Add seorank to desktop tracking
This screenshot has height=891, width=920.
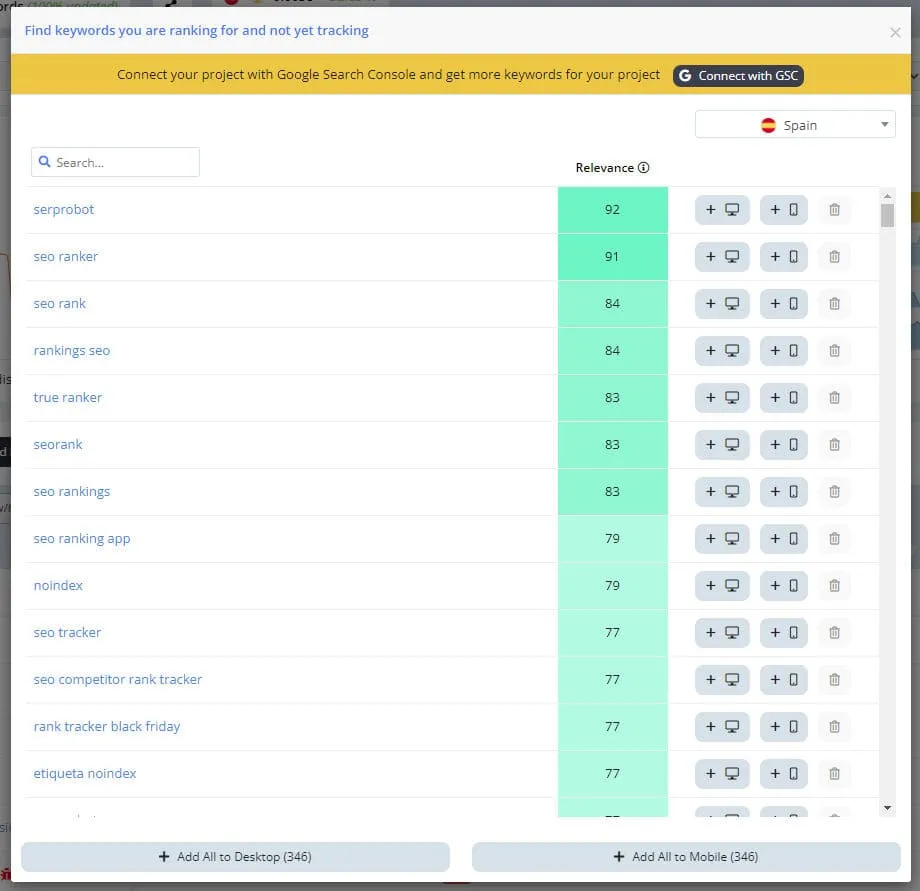(x=722, y=445)
